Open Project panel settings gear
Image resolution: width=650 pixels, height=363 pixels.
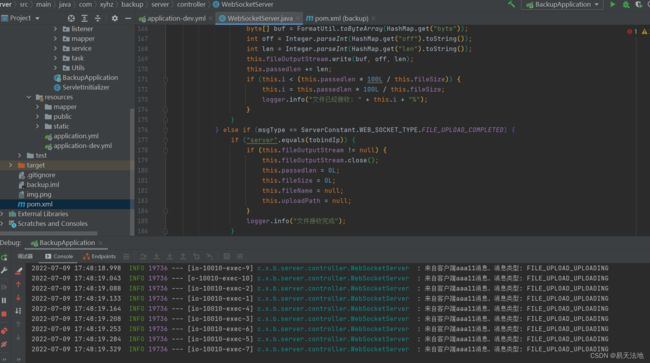115,18
